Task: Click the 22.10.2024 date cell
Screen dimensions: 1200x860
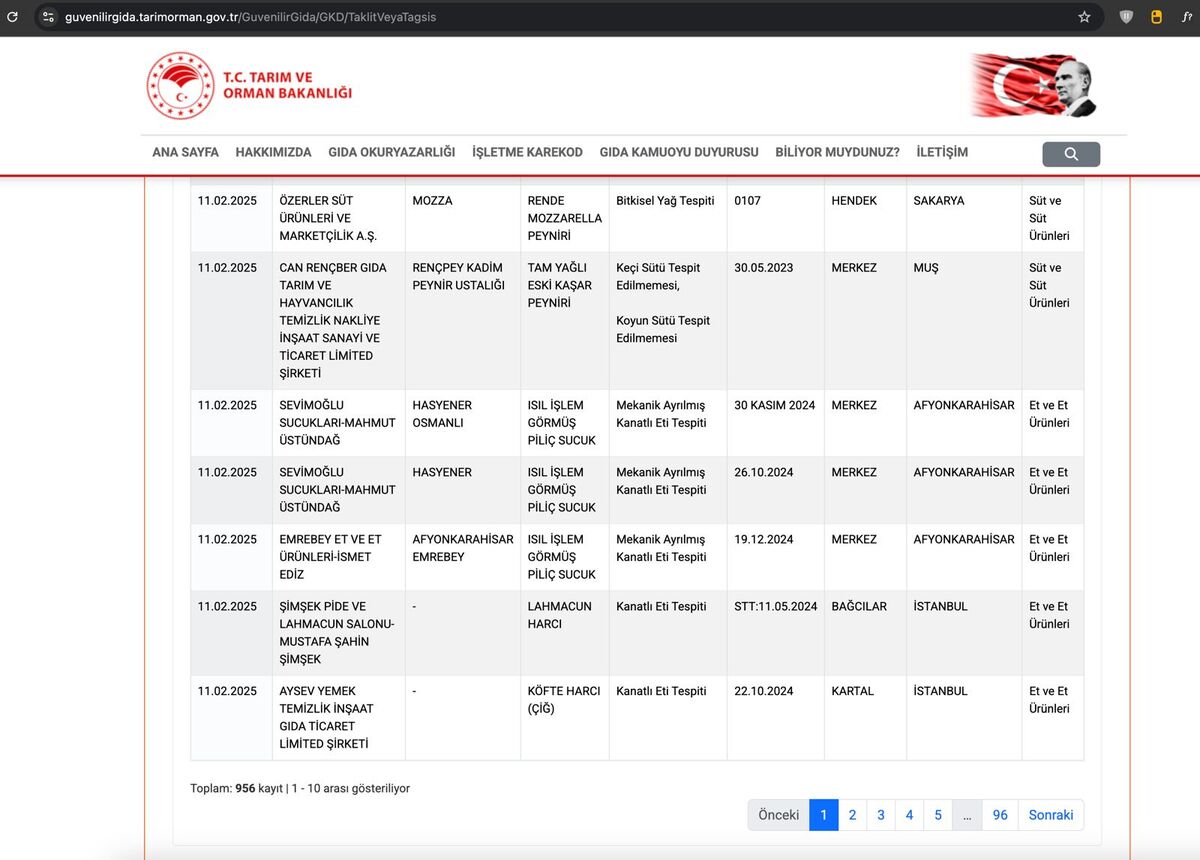Action: [x=775, y=718]
